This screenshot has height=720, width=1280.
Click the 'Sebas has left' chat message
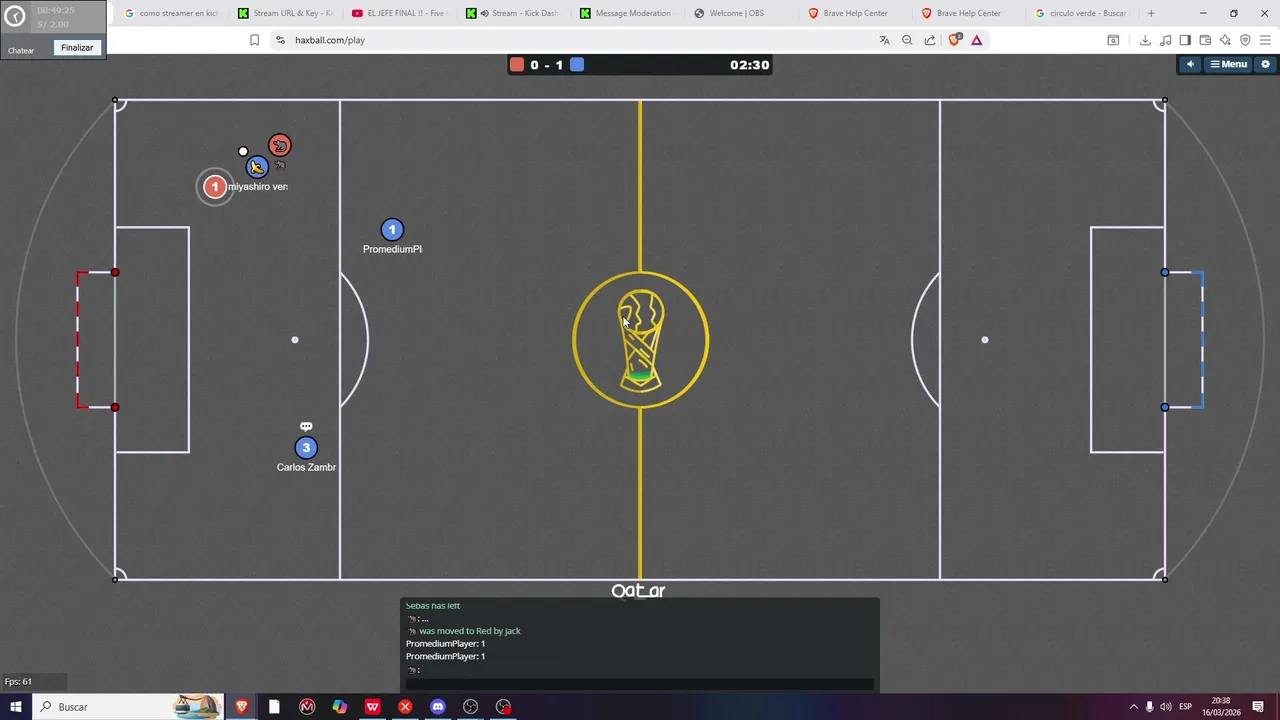(433, 605)
